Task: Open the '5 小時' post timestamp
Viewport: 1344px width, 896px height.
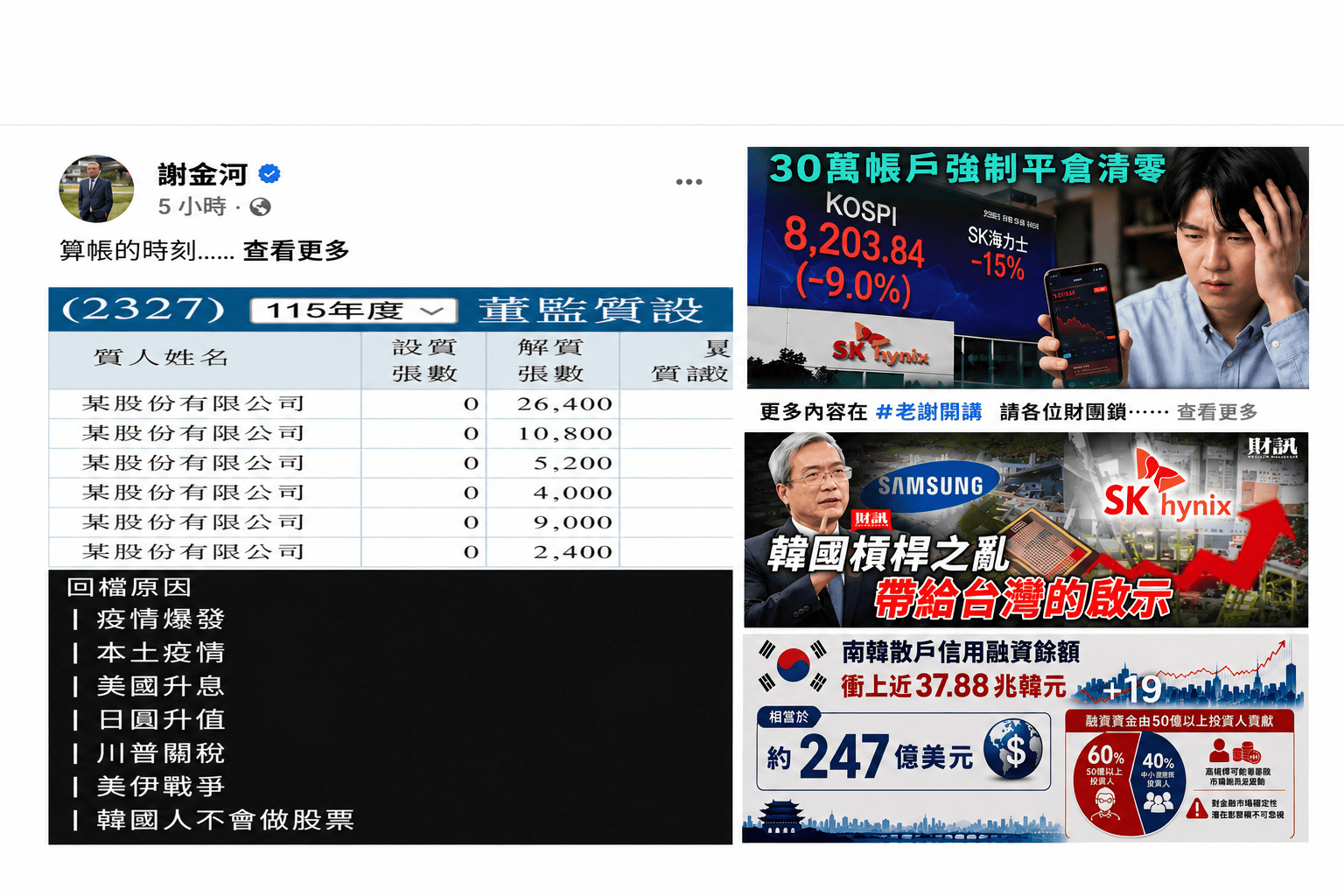Action: click(x=192, y=206)
